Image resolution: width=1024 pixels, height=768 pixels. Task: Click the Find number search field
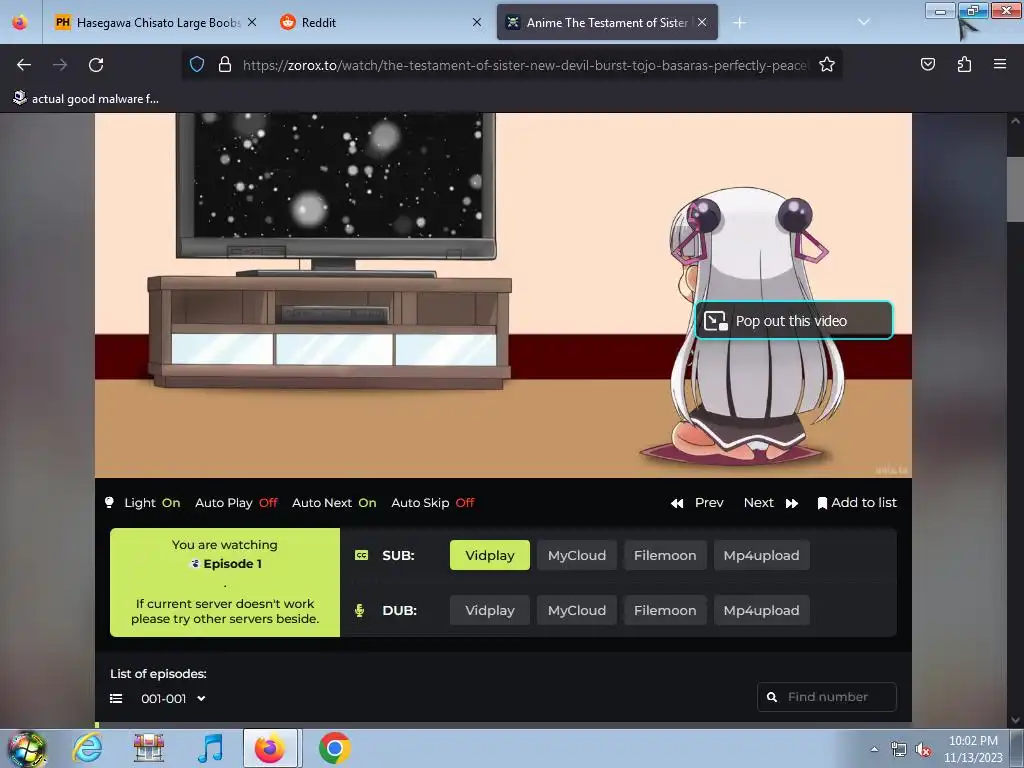click(827, 697)
